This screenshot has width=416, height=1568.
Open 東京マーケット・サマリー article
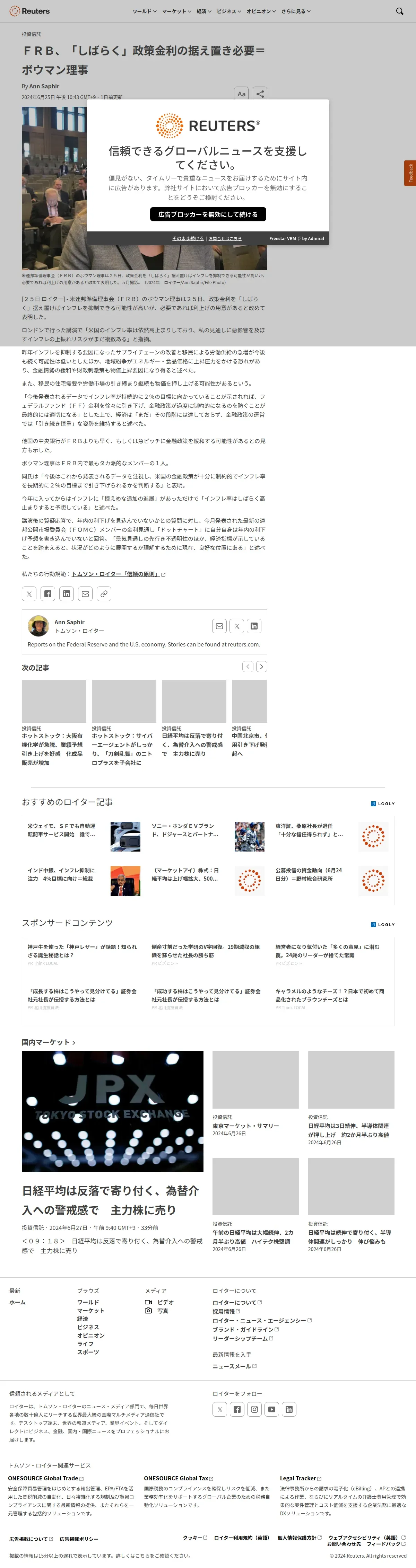pos(245,1126)
